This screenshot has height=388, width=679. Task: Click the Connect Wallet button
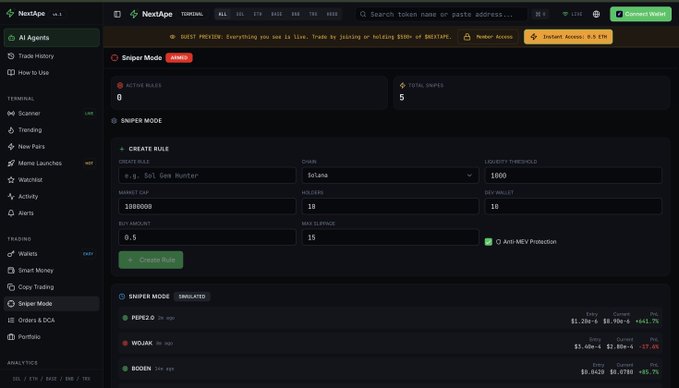(x=640, y=14)
